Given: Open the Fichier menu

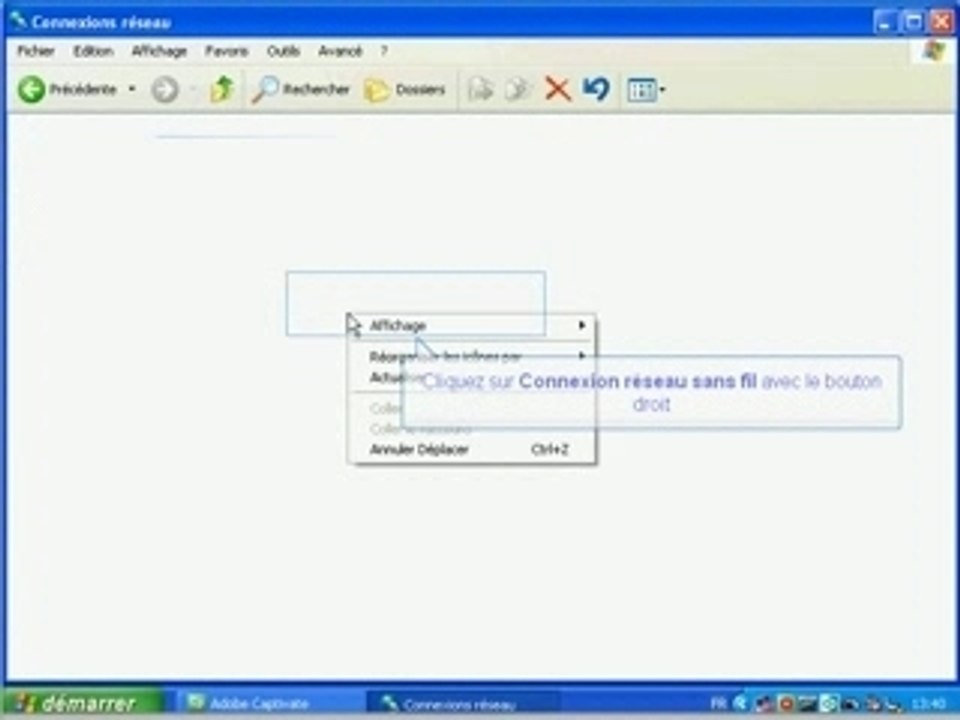Looking at the screenshot, I should pyautogui.click(x=36, y=51).
